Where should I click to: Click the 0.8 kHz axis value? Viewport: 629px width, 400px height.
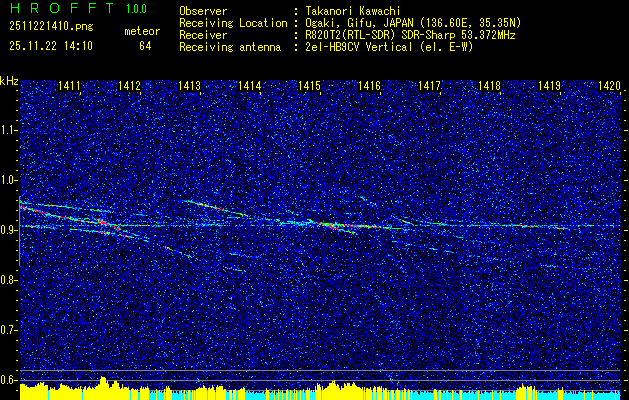[x=8, y=280]
